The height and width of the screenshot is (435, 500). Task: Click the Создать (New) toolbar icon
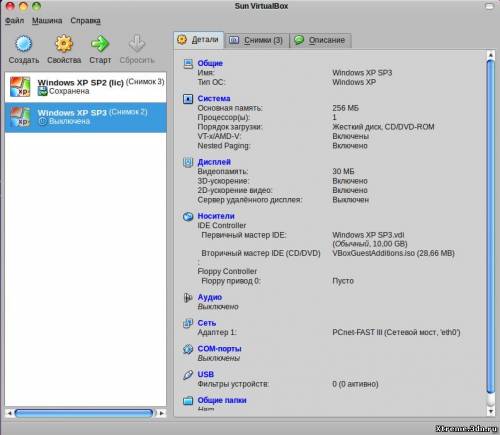point(24,44)
